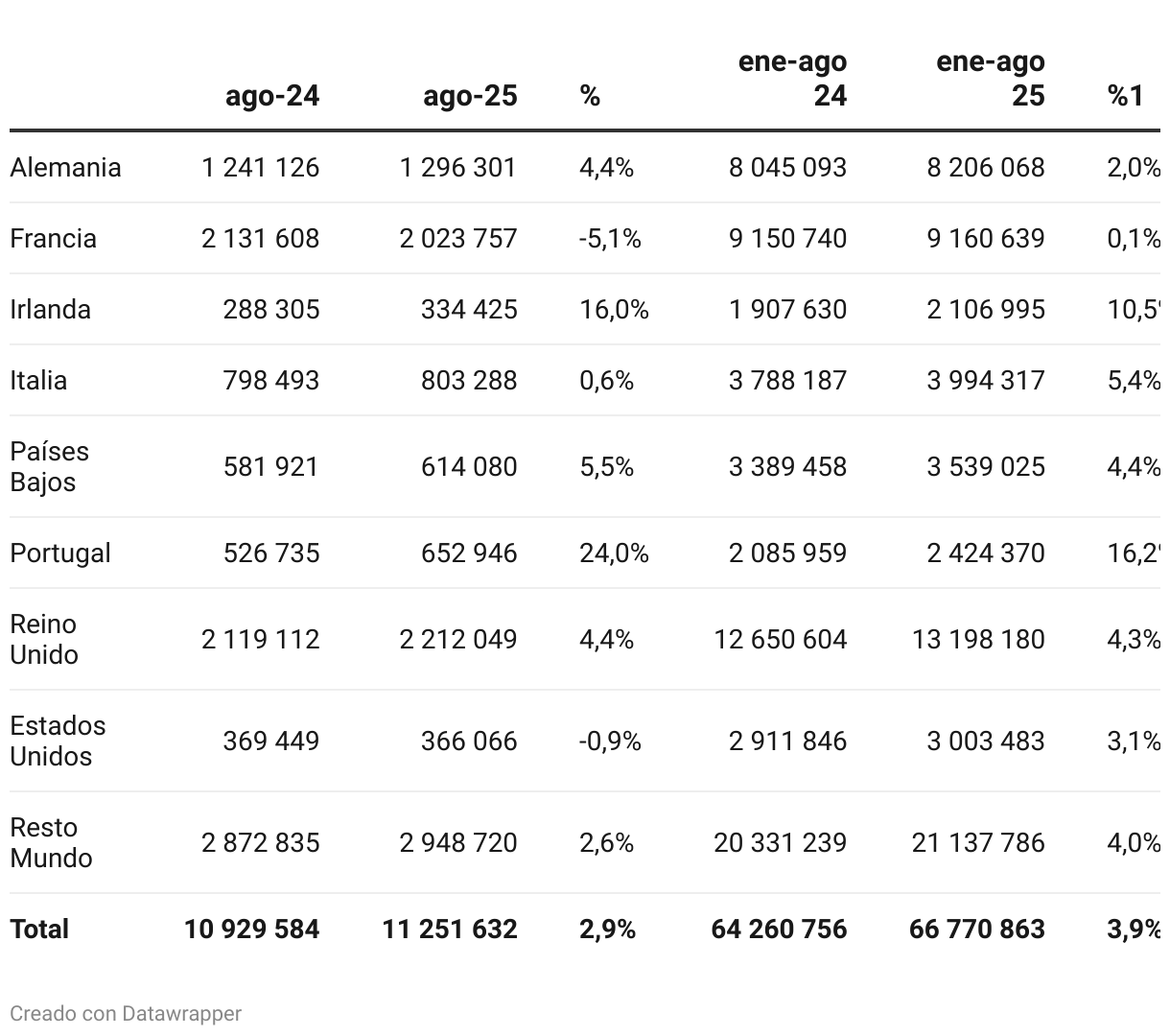Image resolution: width=1170 pixels, height=1036 pixels.
Task: Open the Creado con Datawrapper link
Action: tap(126, 1013)
